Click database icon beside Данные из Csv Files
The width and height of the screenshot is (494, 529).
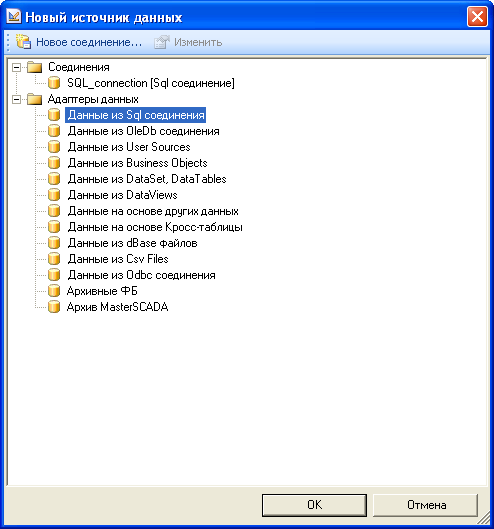[54, 259]
